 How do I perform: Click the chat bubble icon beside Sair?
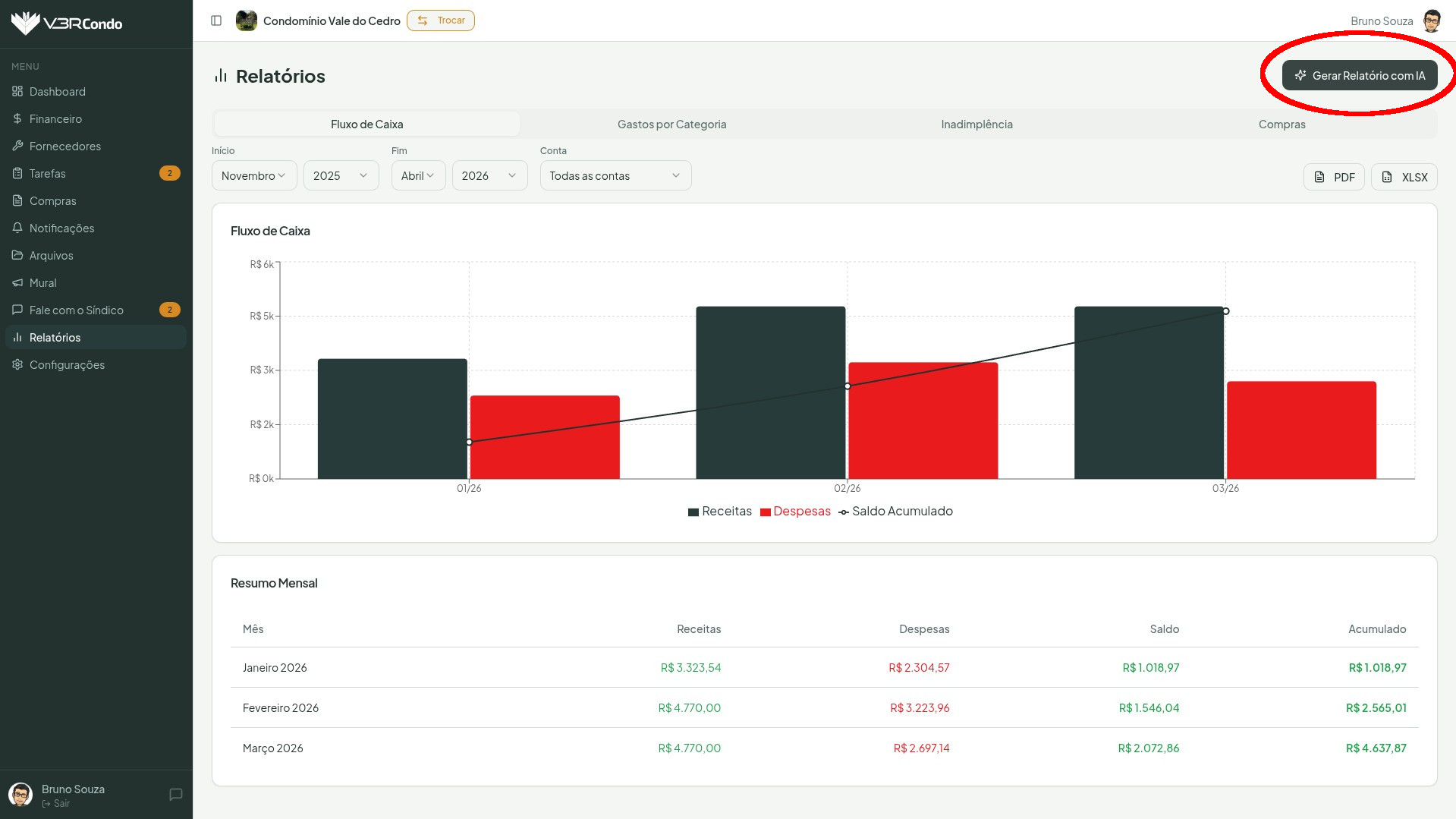coord(176,795)
